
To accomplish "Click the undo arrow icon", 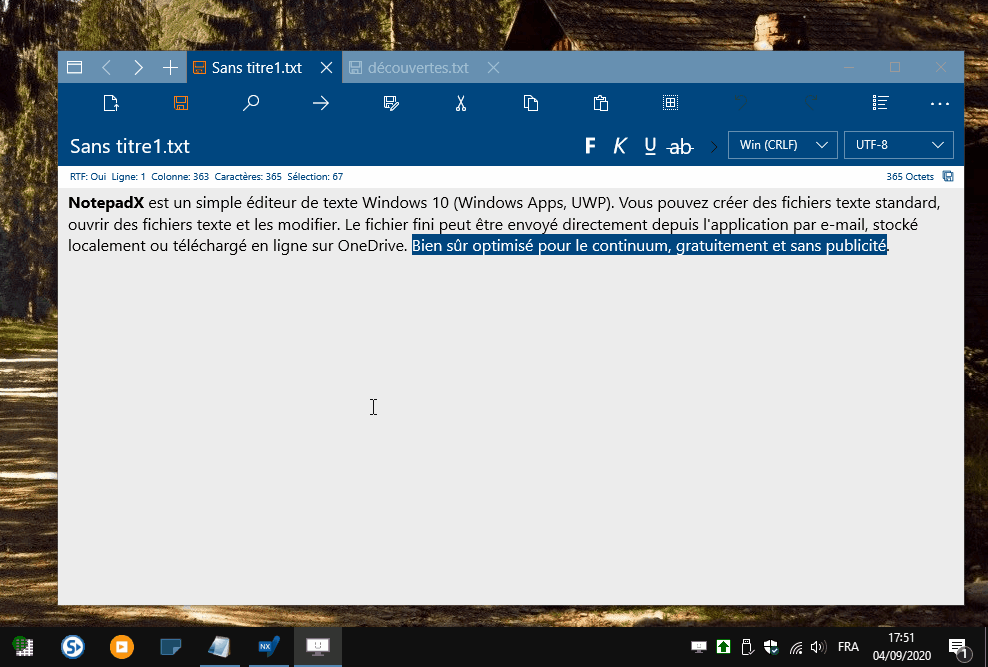I will pos(741,103).
